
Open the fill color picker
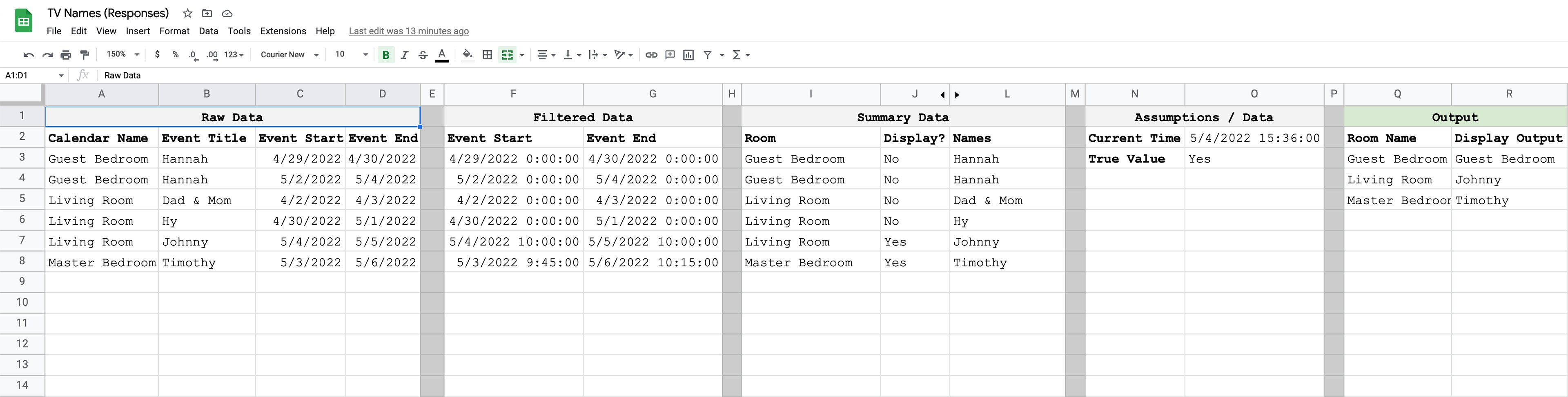click(x=468, y=55)
